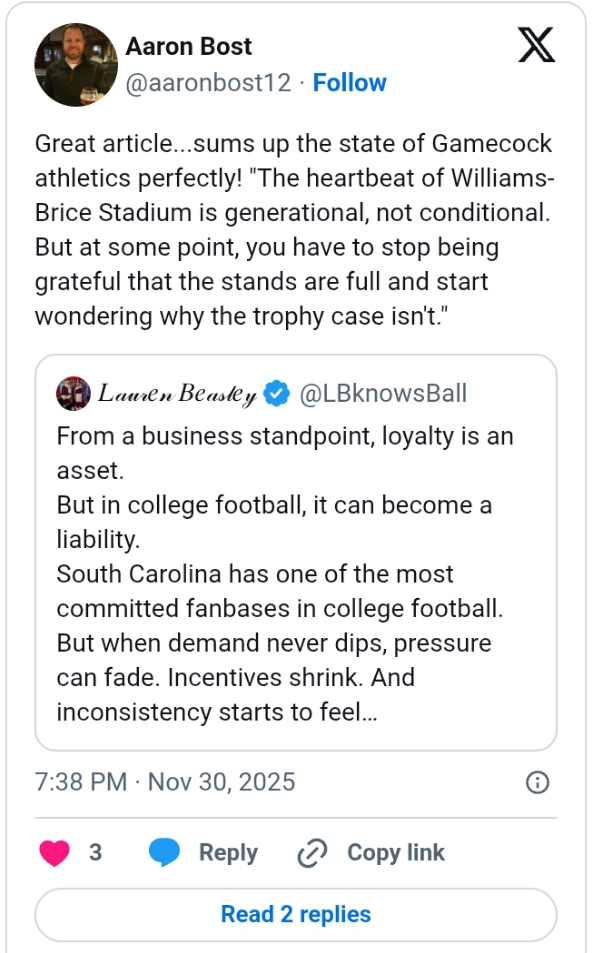Follow Aaron Bost
The height and width of the screenshot is (953, 600).
(x=350, y=83)
